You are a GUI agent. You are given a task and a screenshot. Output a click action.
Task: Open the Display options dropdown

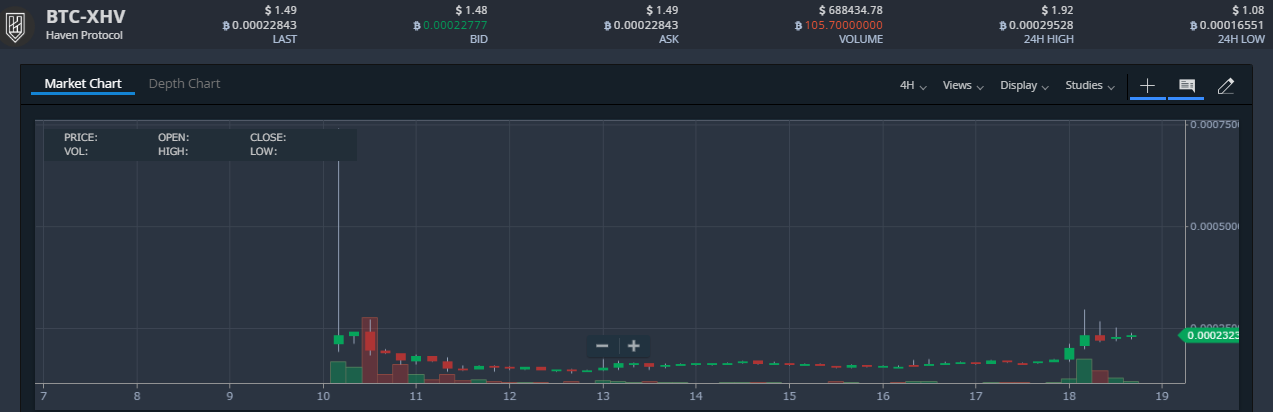(x=1024, y=86)
